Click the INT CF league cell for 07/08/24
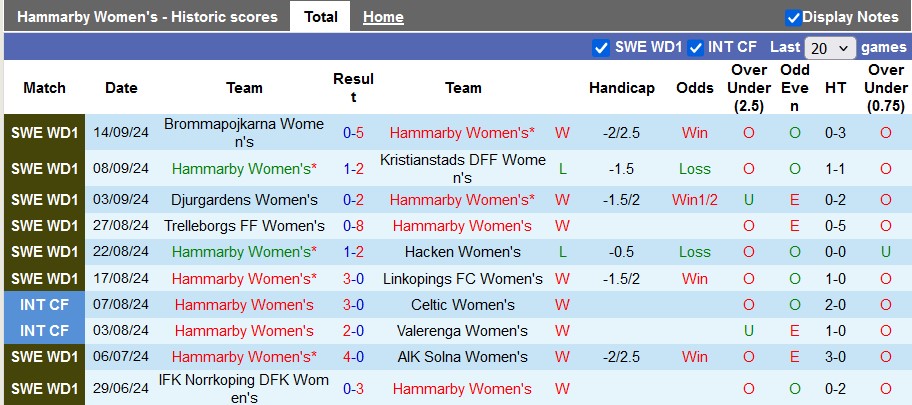The height and width of the screenshot is (405, 912). coord(44,305)
